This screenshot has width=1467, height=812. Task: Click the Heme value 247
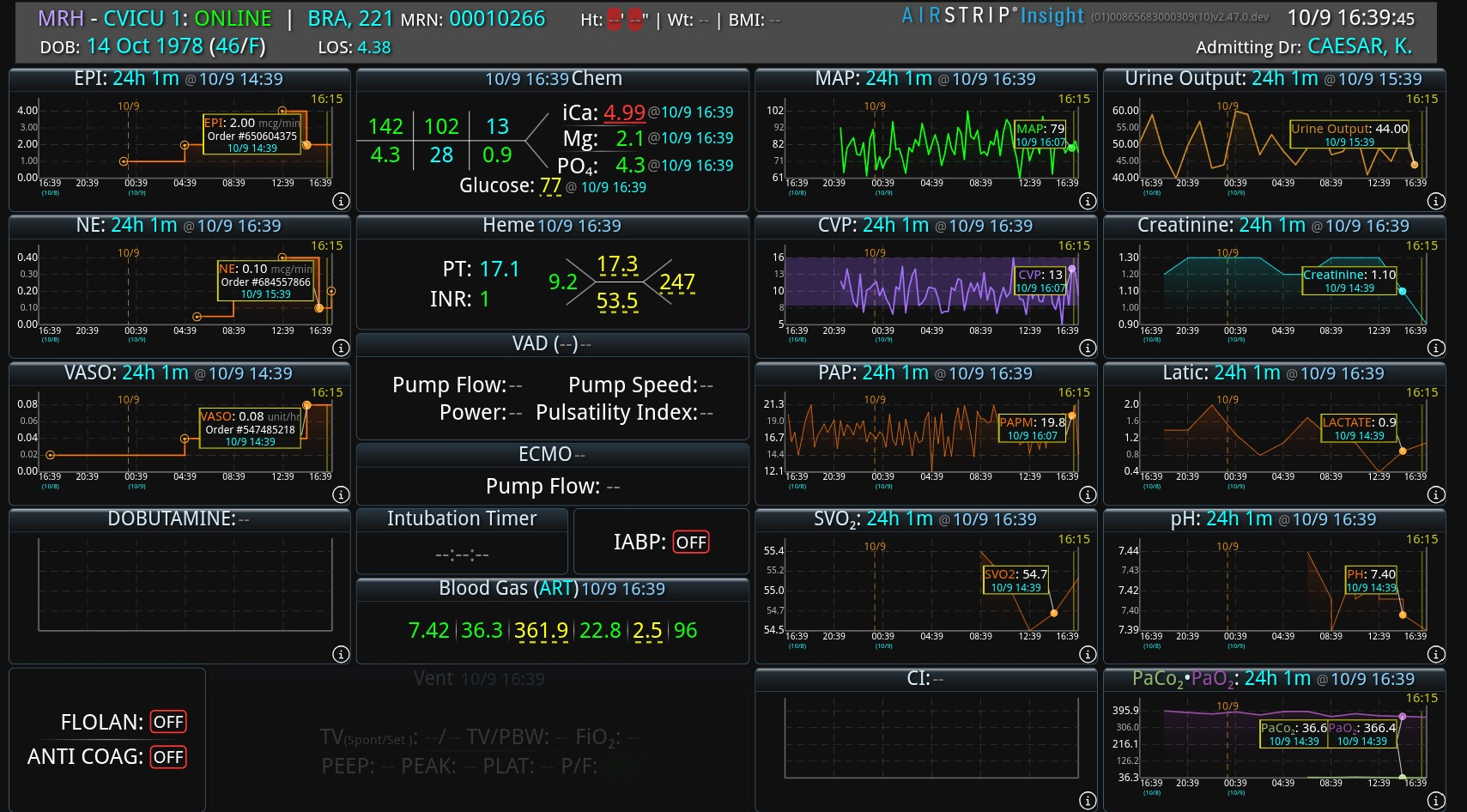click(677, 282)
